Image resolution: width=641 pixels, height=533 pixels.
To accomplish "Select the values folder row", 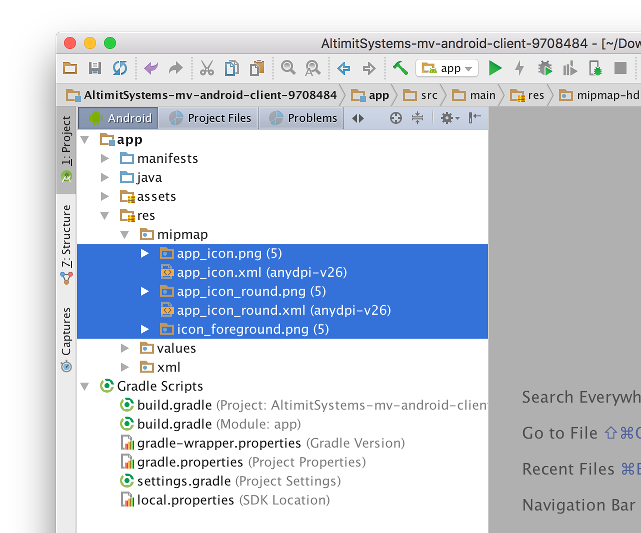I will pyautogui.click(x=282, y=348).
